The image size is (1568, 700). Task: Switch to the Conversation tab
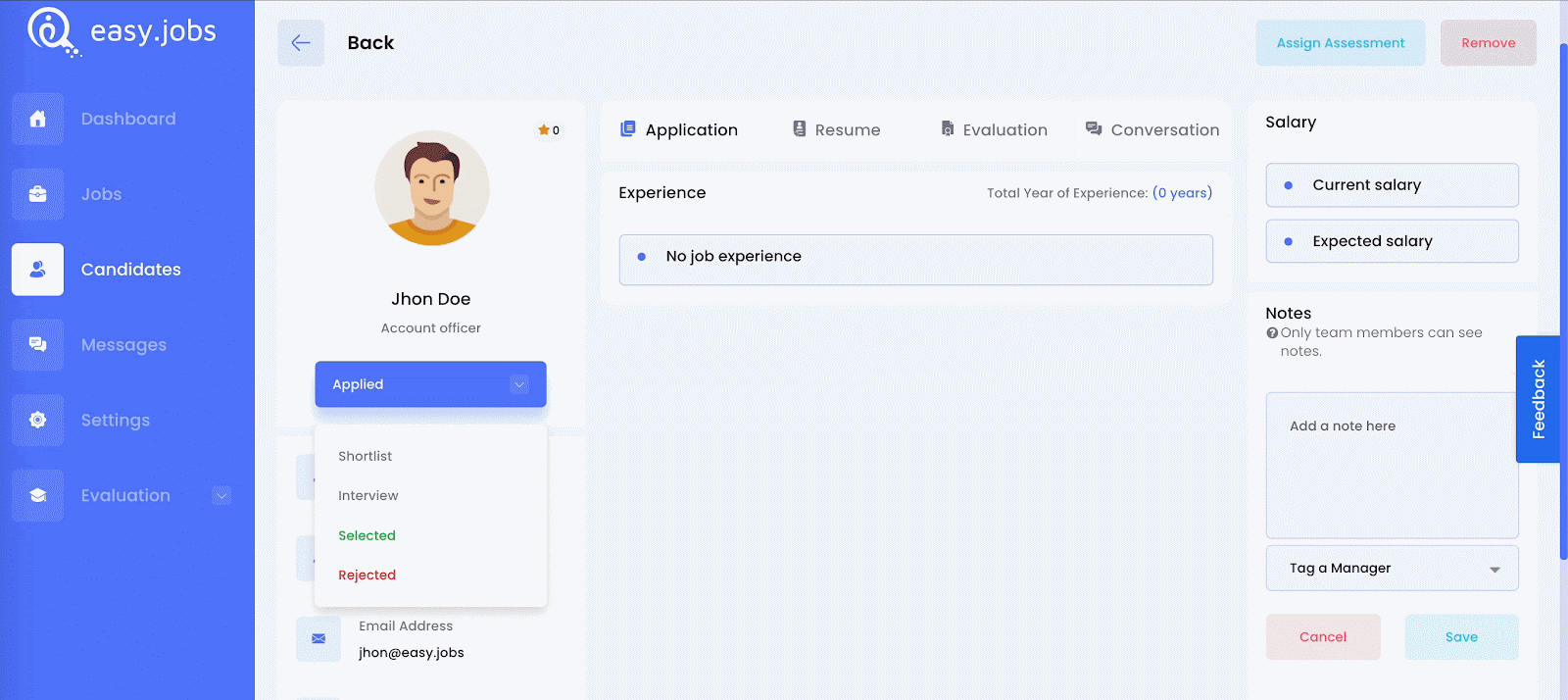click(1152, 129)
